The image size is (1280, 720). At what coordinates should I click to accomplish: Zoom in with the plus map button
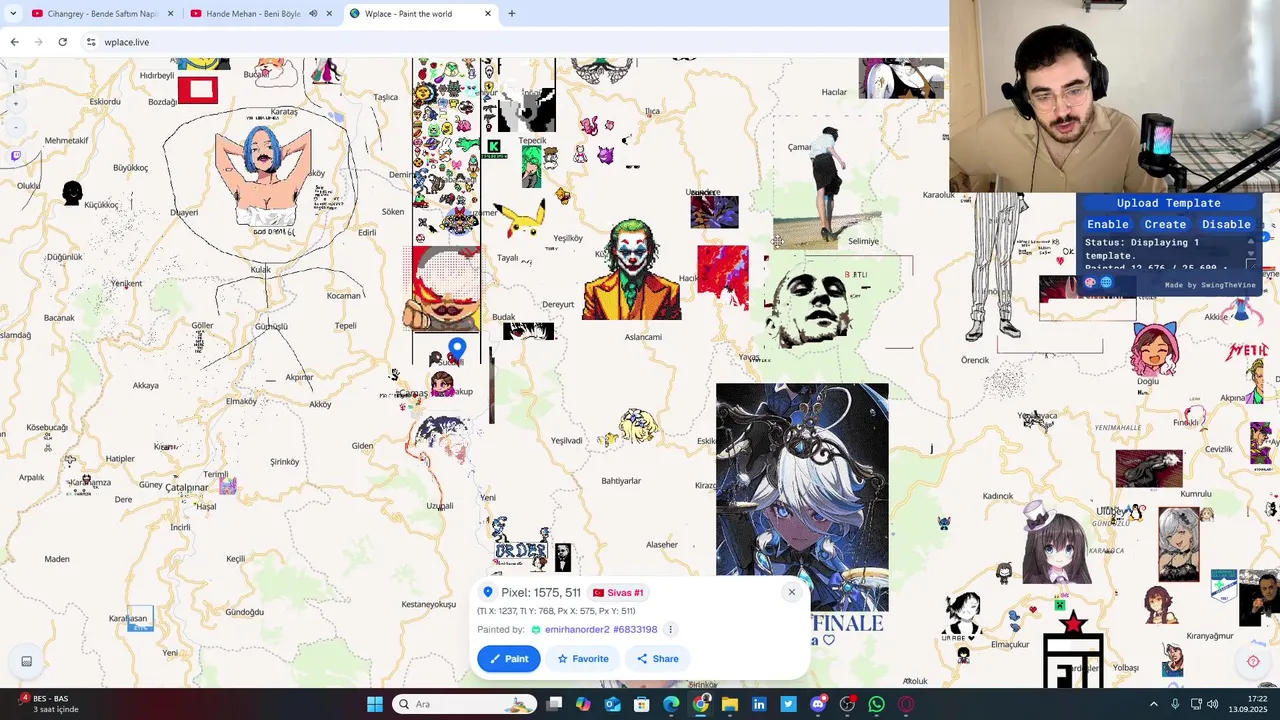(x=15, y=103)
